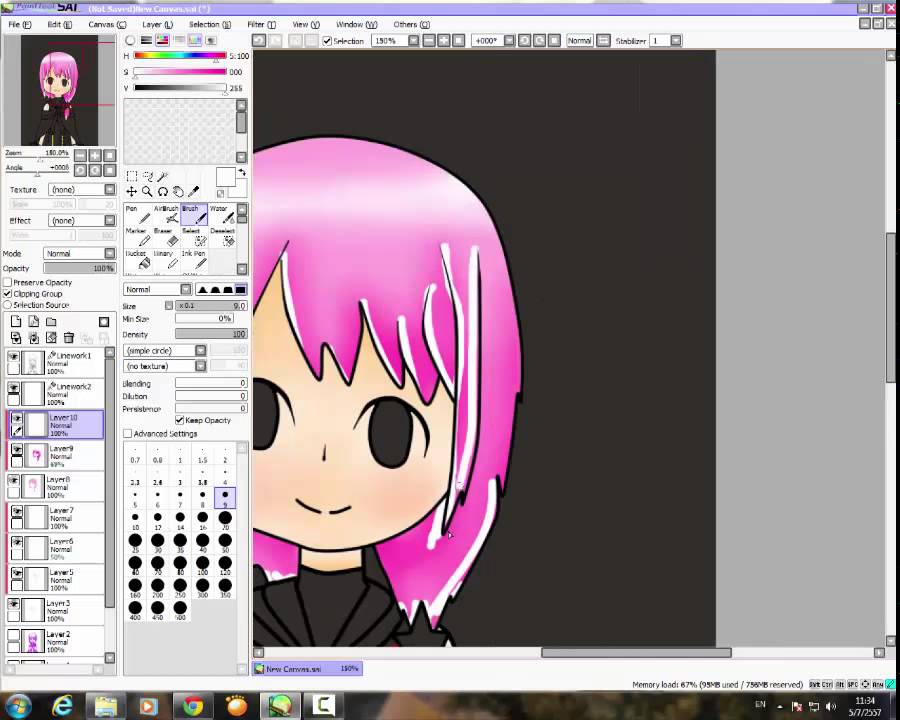Screen dimensions: 900x720
Task: Adjust the brush Density slider
Action: pos(211,334)
